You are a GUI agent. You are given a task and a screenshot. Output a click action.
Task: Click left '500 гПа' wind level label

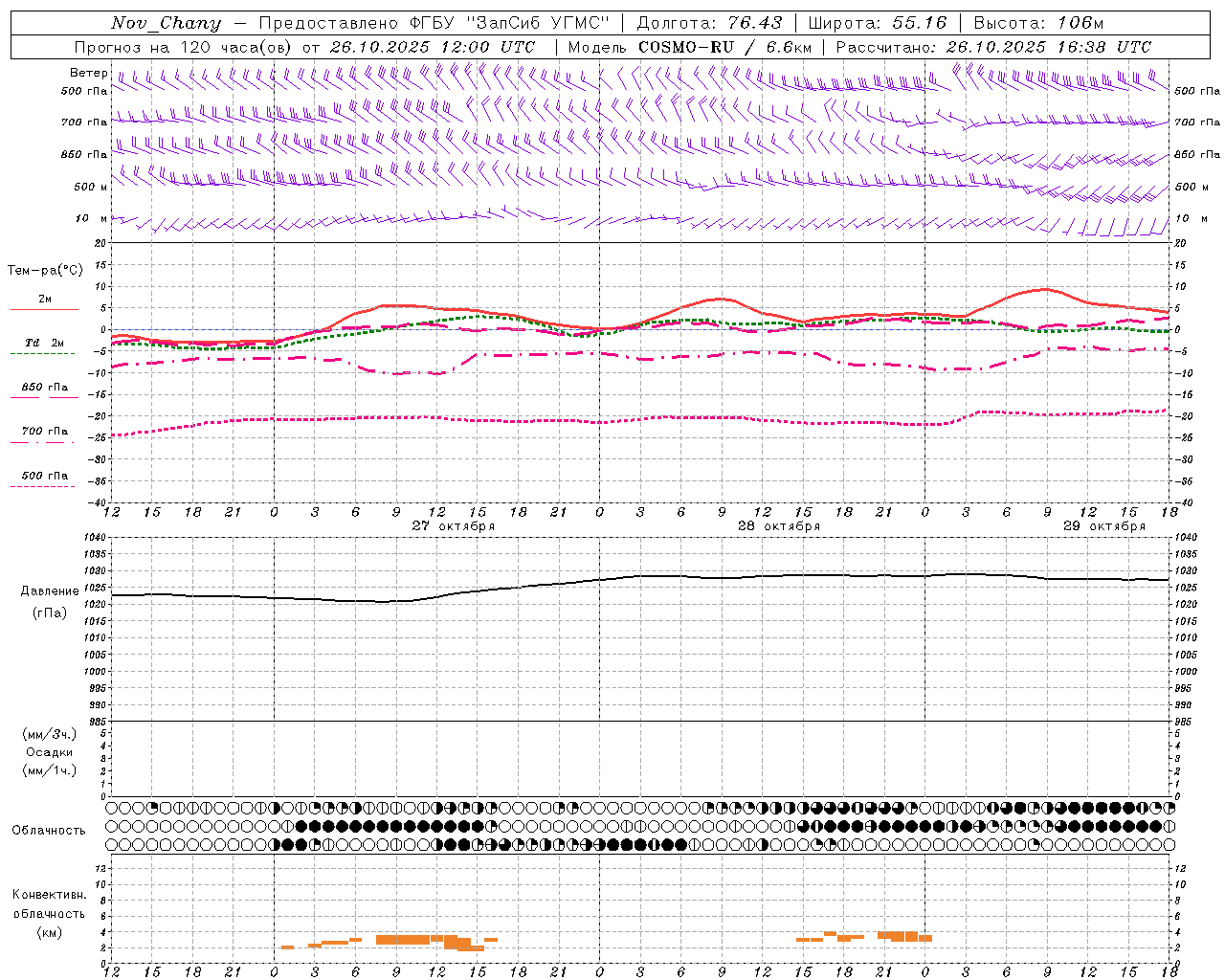84,91
